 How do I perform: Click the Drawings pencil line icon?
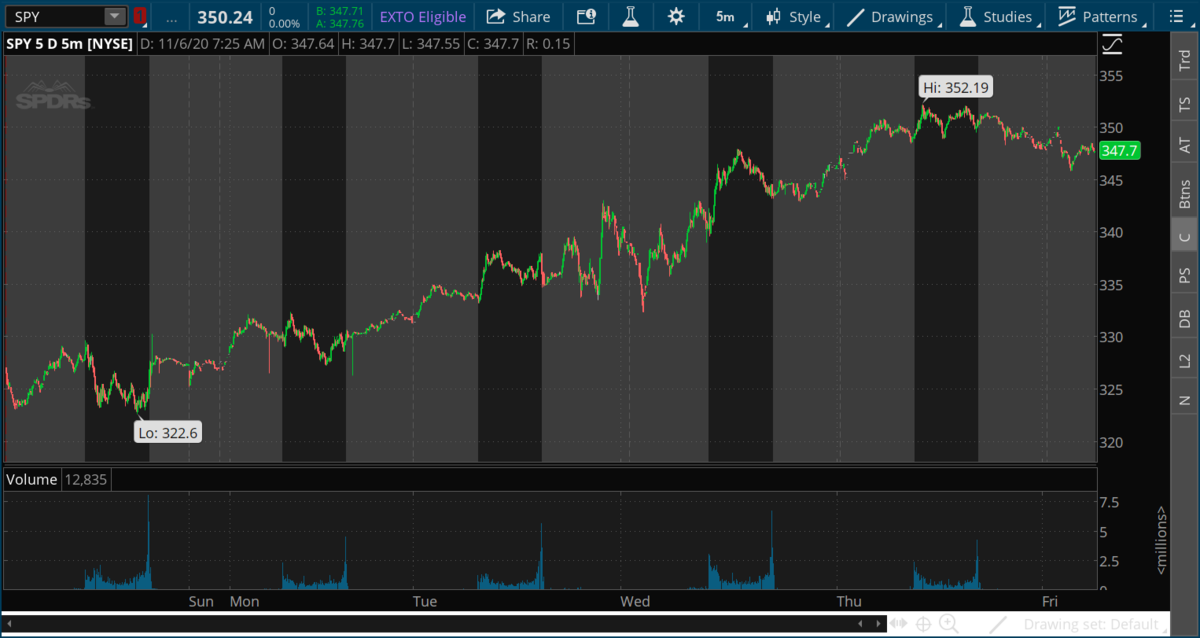pos(855,17)
